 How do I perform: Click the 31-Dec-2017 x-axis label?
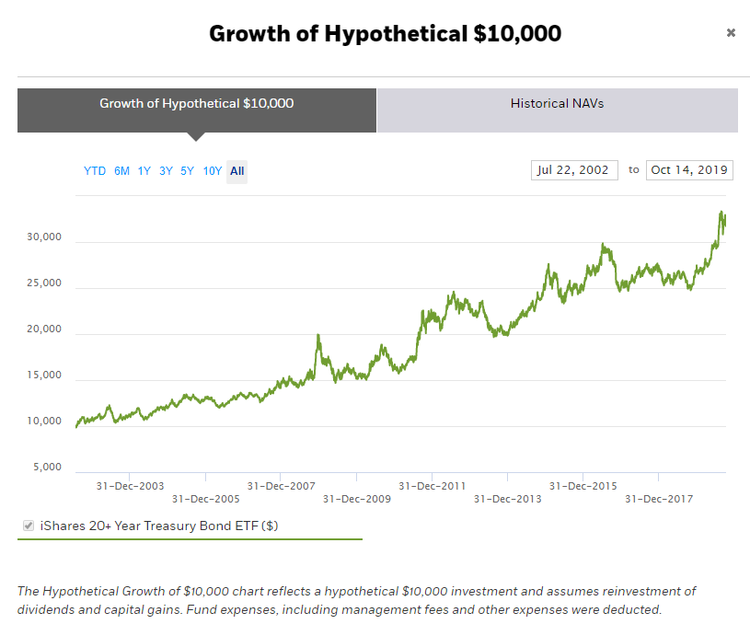(x=659, y=499)
